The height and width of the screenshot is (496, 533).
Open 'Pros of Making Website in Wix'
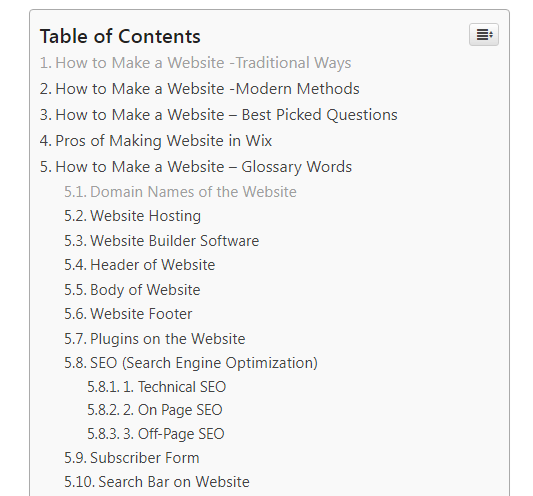156,141
